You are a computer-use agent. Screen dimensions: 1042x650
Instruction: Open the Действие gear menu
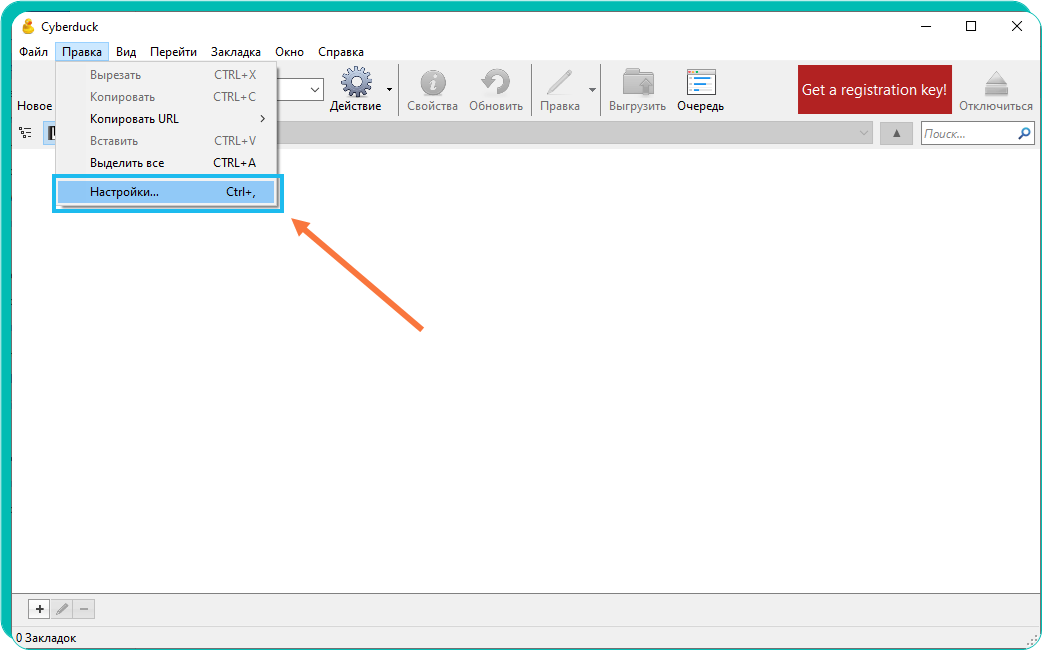(x=356, y=83)
